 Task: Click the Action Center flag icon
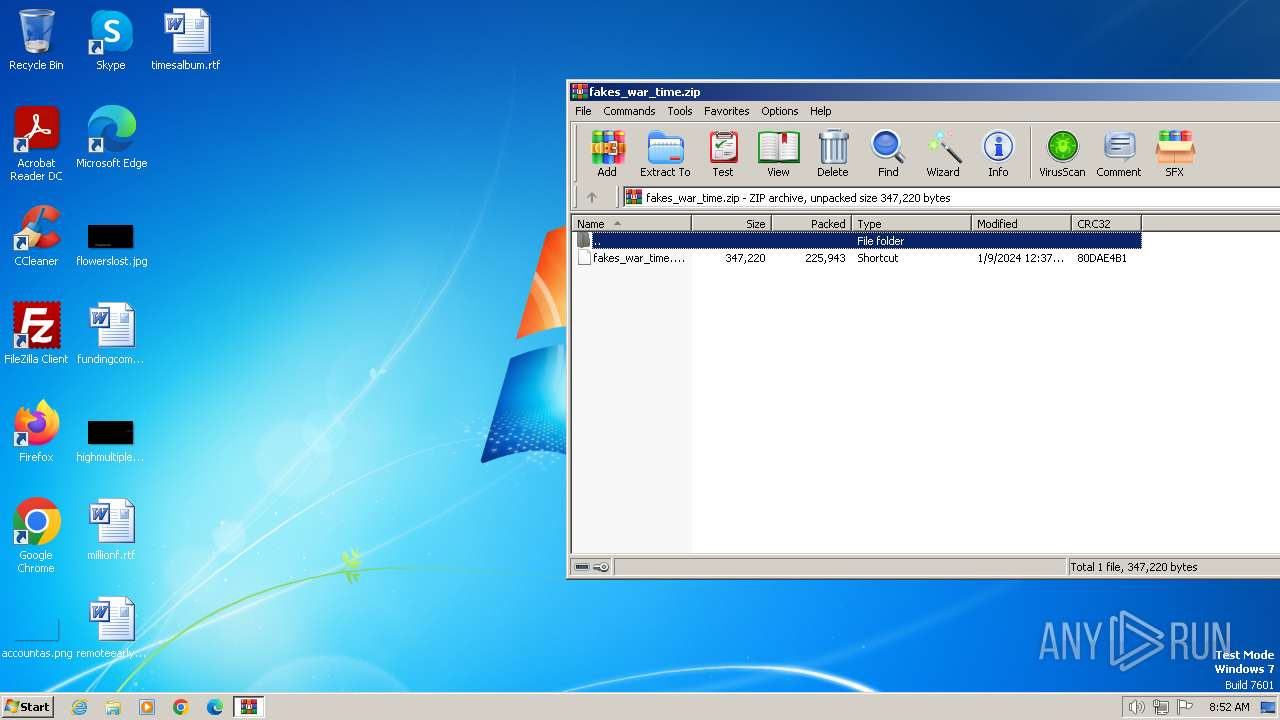click(x=1185, y=707)
